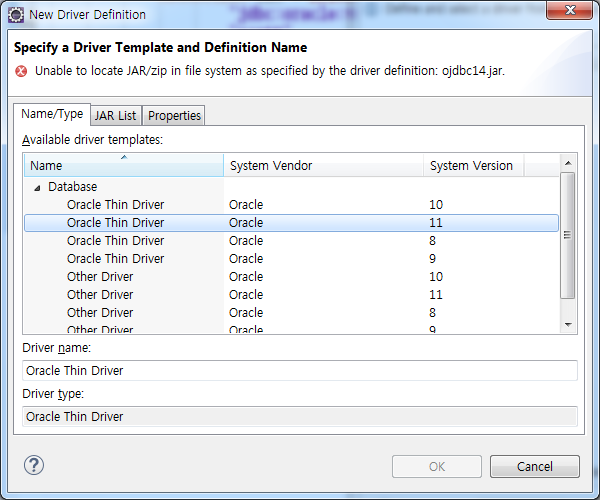This screenshot has height=500, width=600.
Task: Select Oracle Thin Driver version 10 row
Action: click(291, 205)
